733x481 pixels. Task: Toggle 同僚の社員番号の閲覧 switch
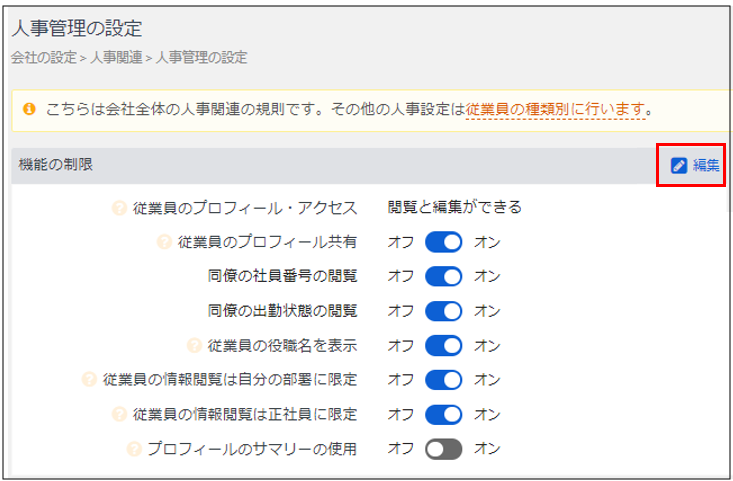443,276
